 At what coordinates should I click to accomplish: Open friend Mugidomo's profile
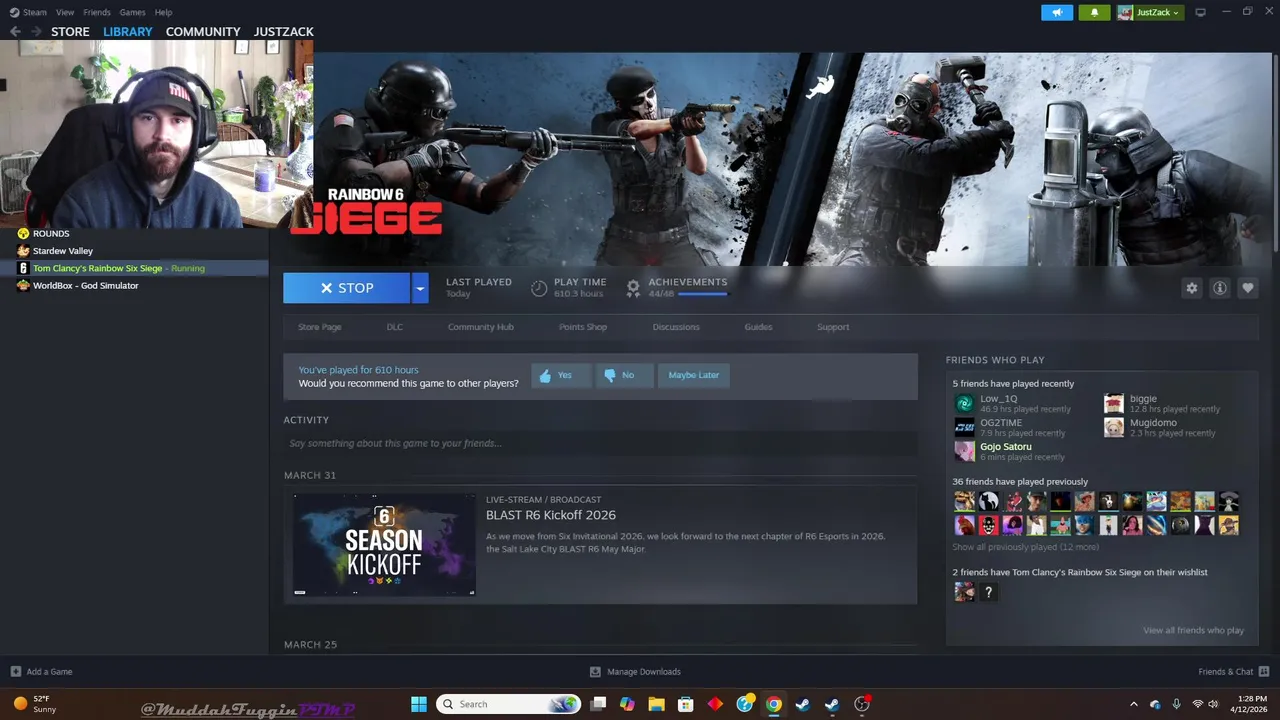click(1153, 423)
